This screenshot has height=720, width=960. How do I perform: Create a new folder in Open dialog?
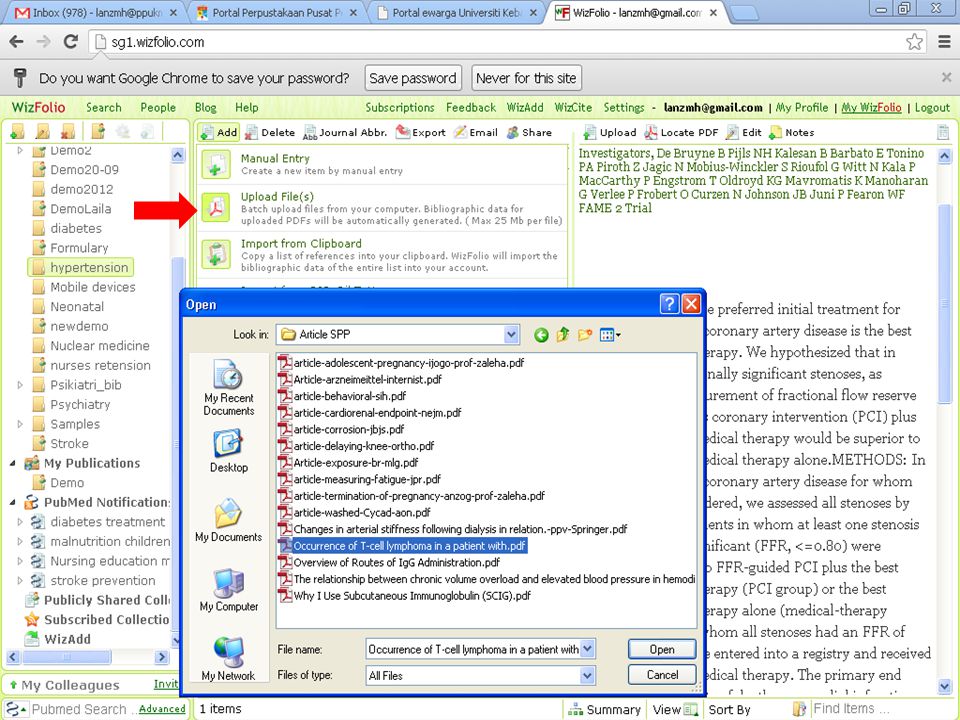coord(585,334)
